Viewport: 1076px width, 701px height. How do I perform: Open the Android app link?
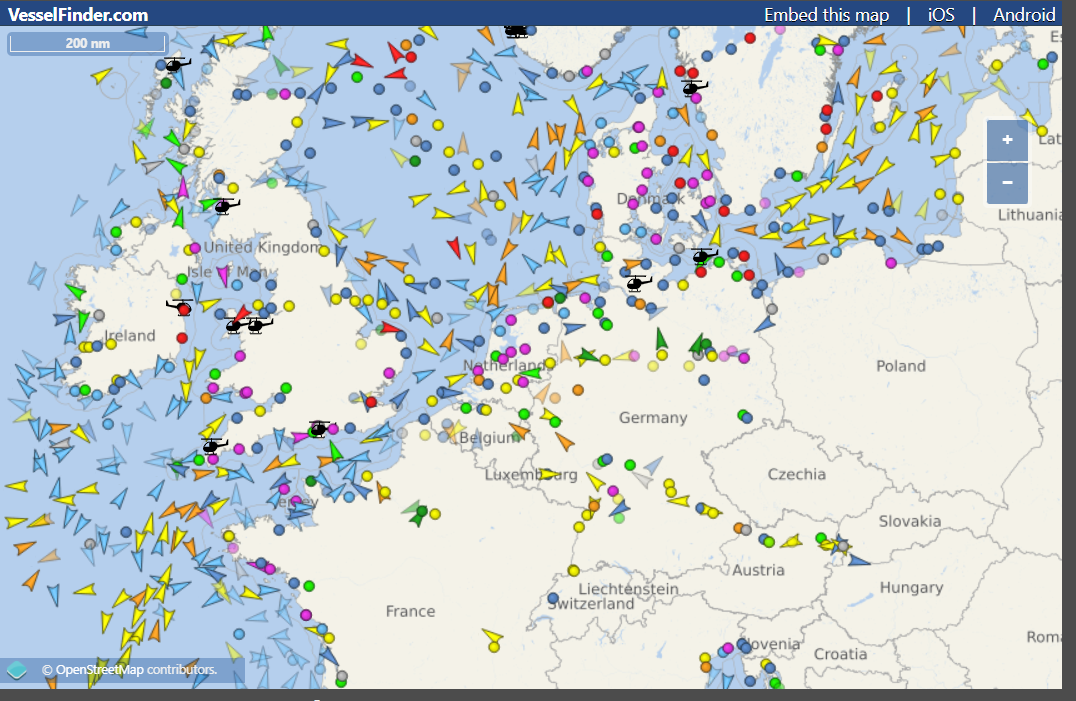[x=1024, y=14]
